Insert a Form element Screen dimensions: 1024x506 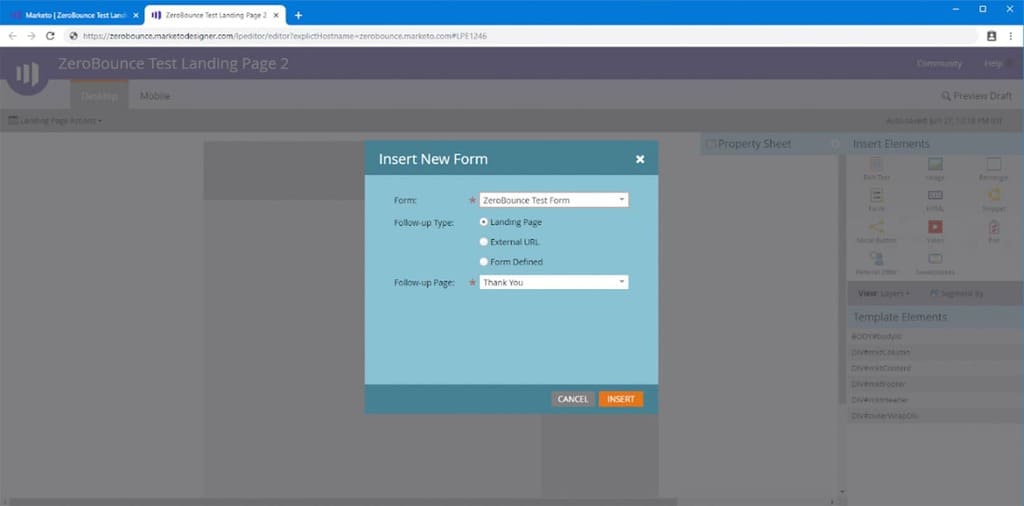coord(876,200)
